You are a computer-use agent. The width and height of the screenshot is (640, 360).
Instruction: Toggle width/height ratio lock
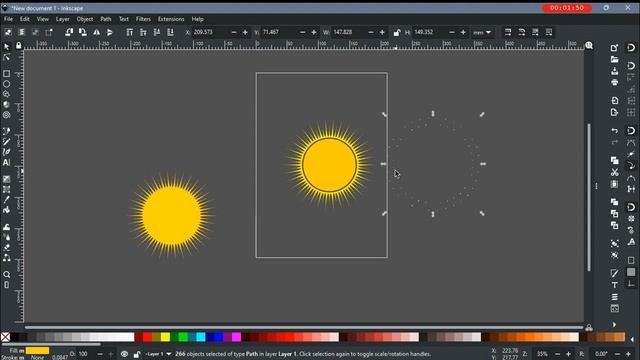point(396,32)
